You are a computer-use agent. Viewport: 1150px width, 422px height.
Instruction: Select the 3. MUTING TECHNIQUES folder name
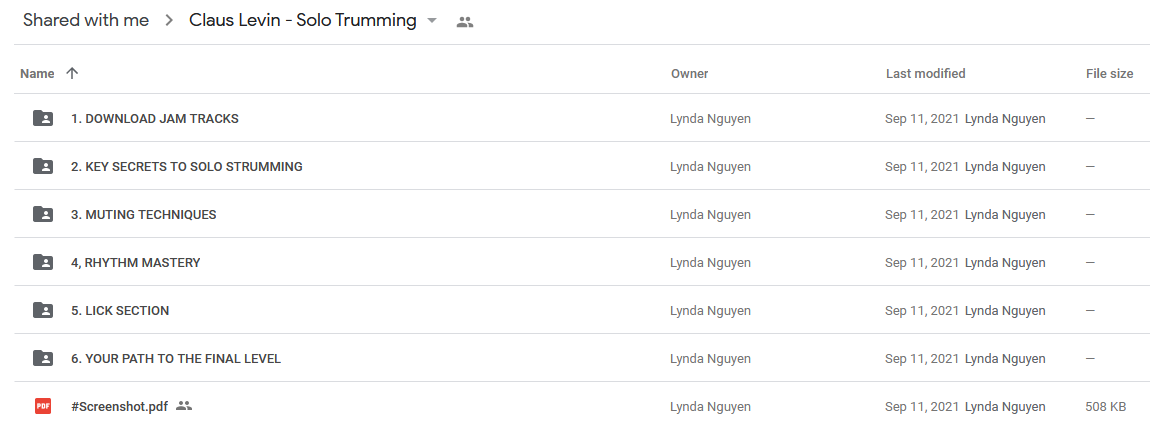144,215
